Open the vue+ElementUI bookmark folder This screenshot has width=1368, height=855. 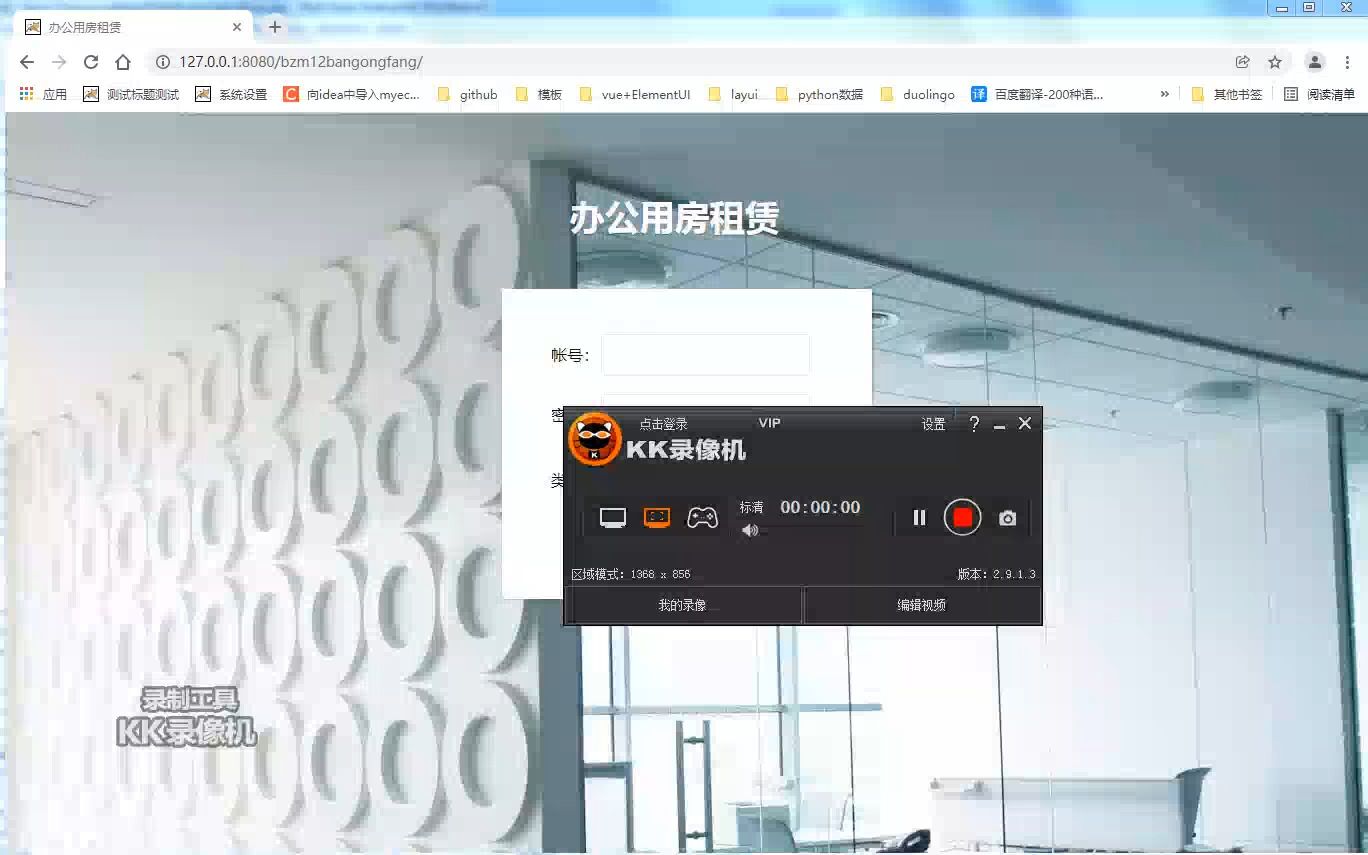(x=635, y=95)
